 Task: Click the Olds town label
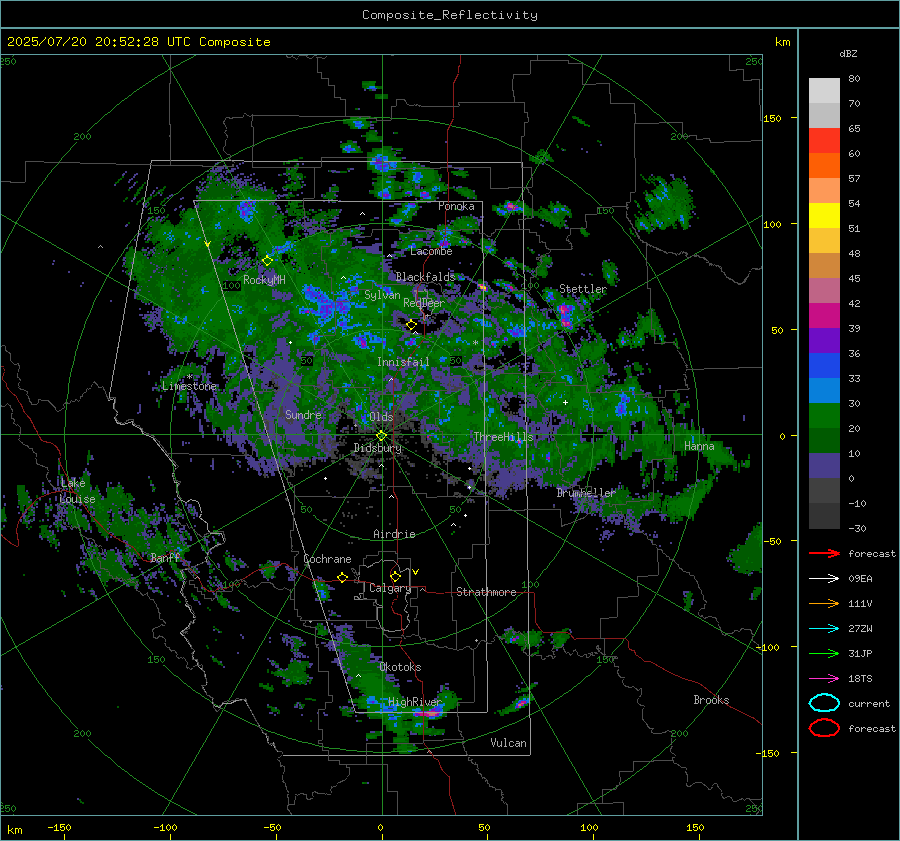[381, 416]
